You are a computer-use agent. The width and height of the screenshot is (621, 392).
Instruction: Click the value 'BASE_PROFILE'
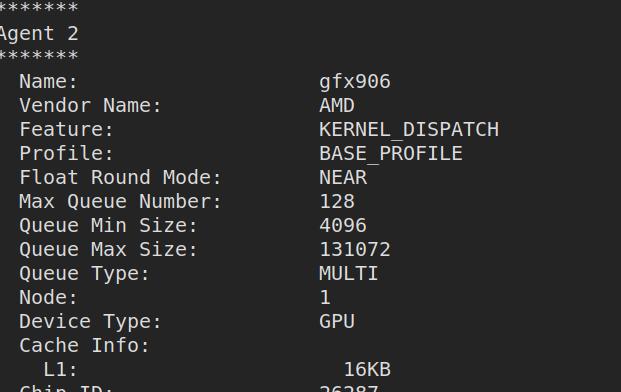(391, 154)
